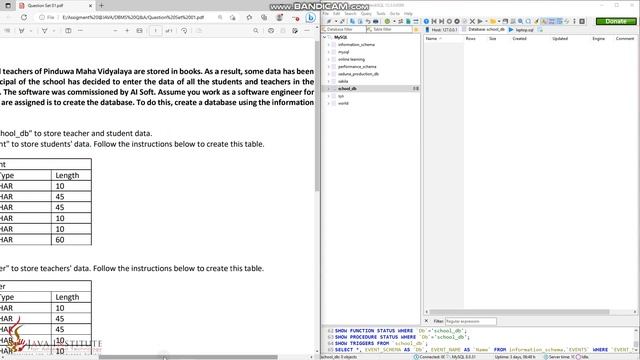Expand the school_db database node

[329, 89]
